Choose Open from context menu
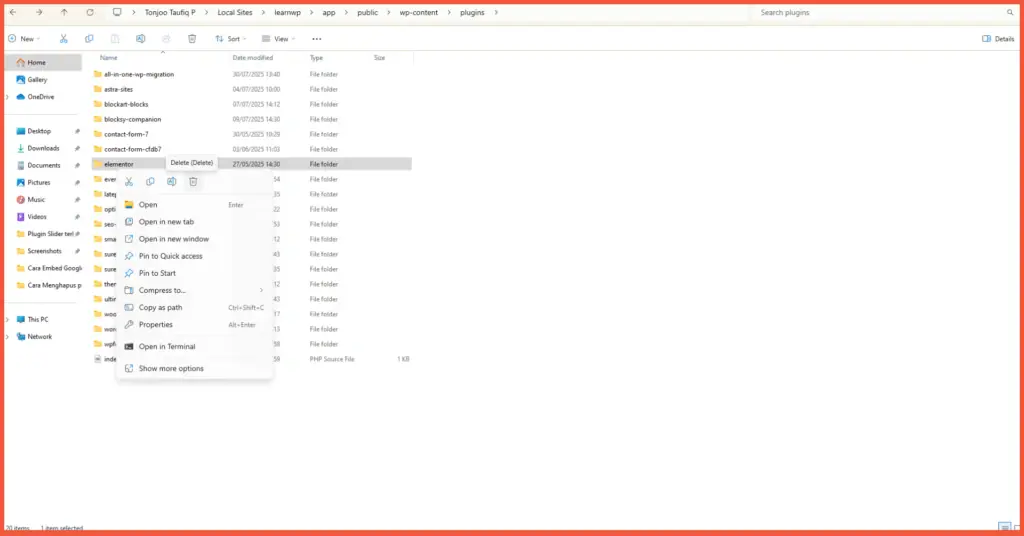This screenshot has height=536, width=1024. point(194,204)
